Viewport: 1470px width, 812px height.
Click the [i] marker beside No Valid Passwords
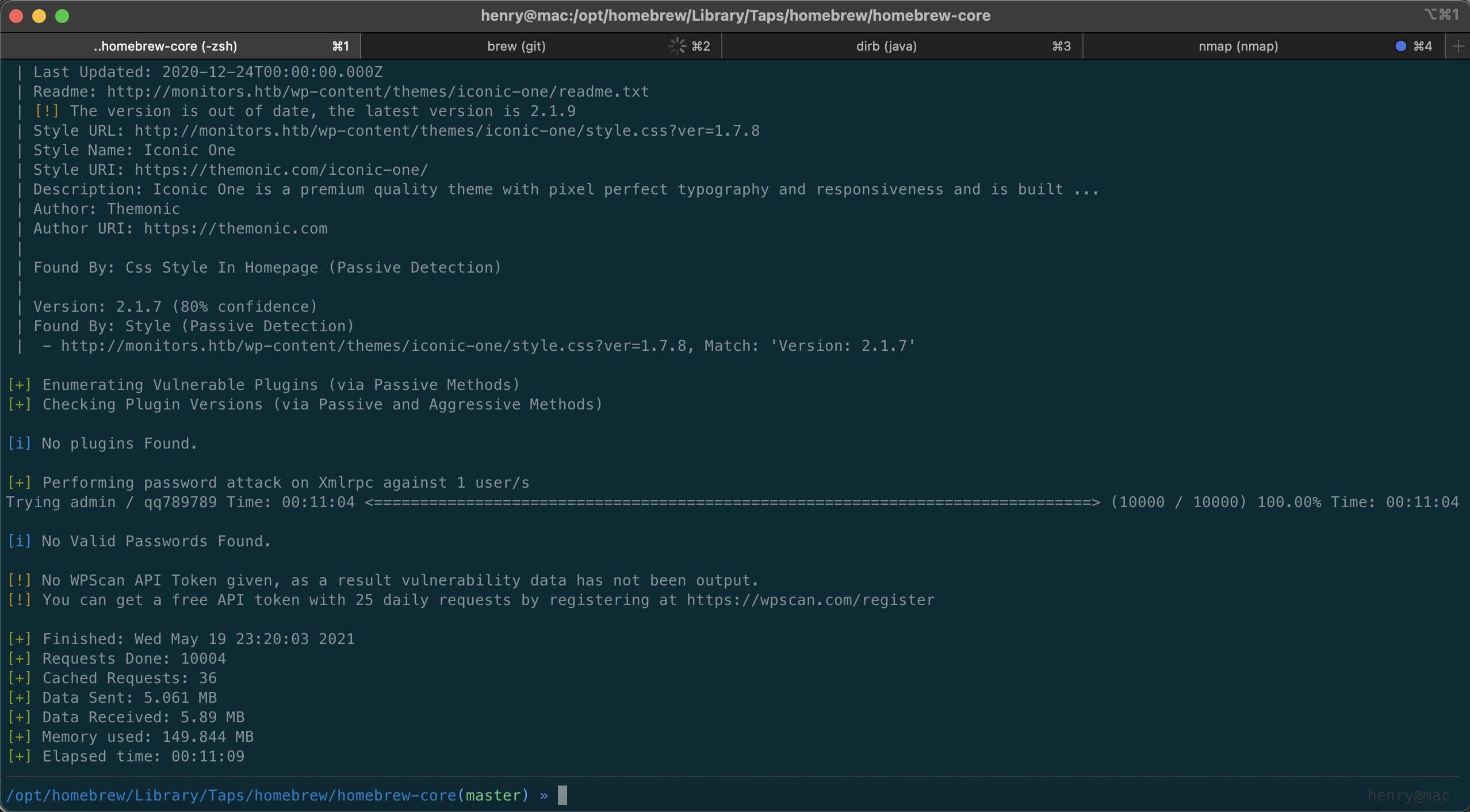pos(19,541)
